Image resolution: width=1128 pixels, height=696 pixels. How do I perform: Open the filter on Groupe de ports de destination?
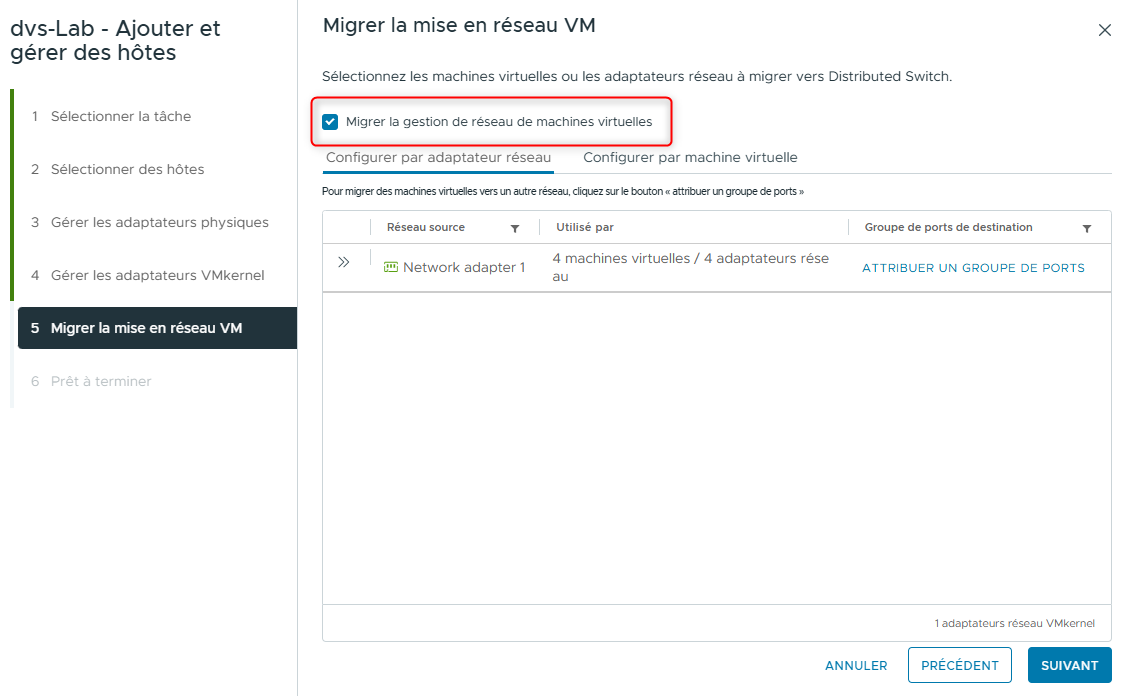pos(1087,227)
